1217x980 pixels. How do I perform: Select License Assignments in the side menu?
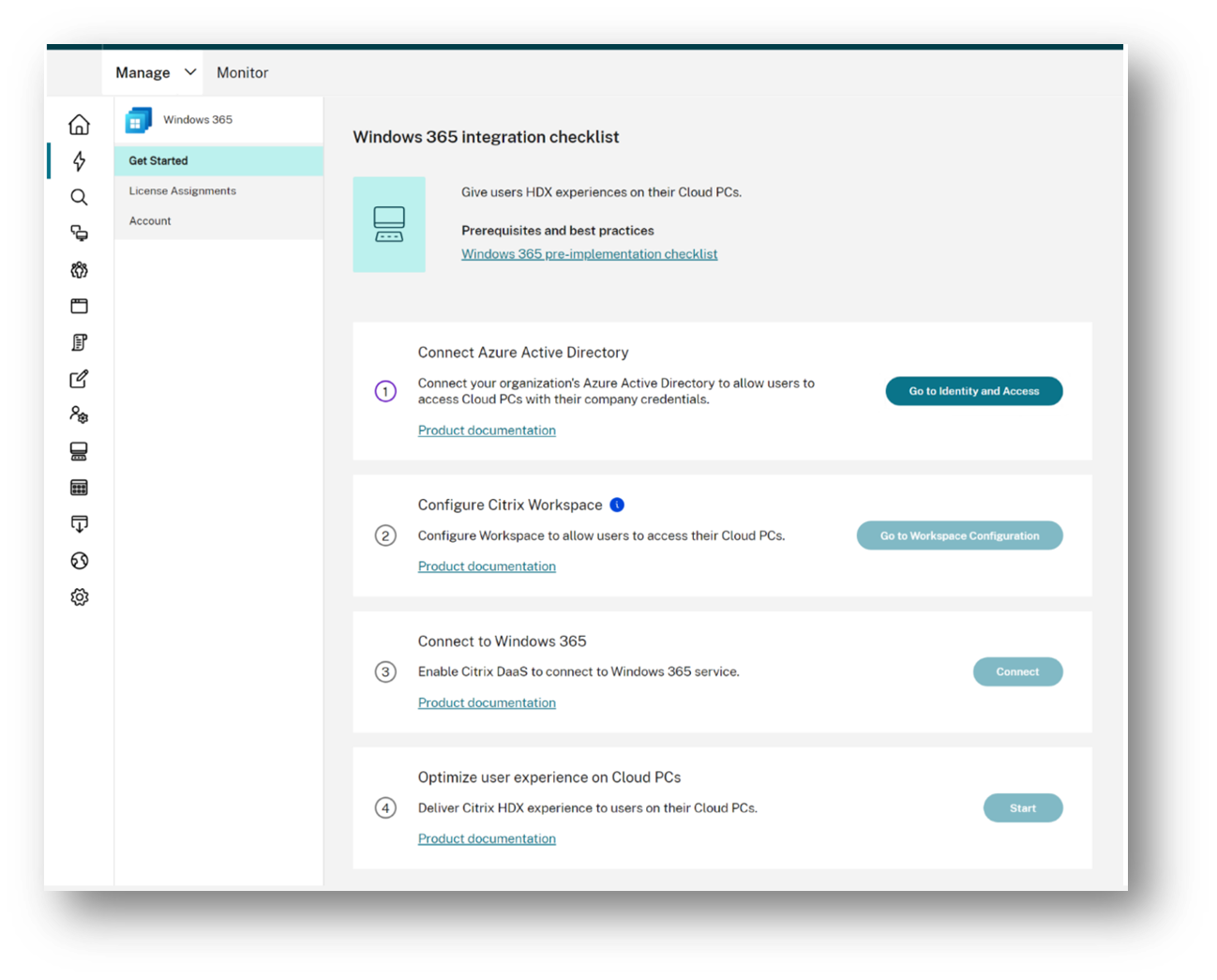coord(183,190)
